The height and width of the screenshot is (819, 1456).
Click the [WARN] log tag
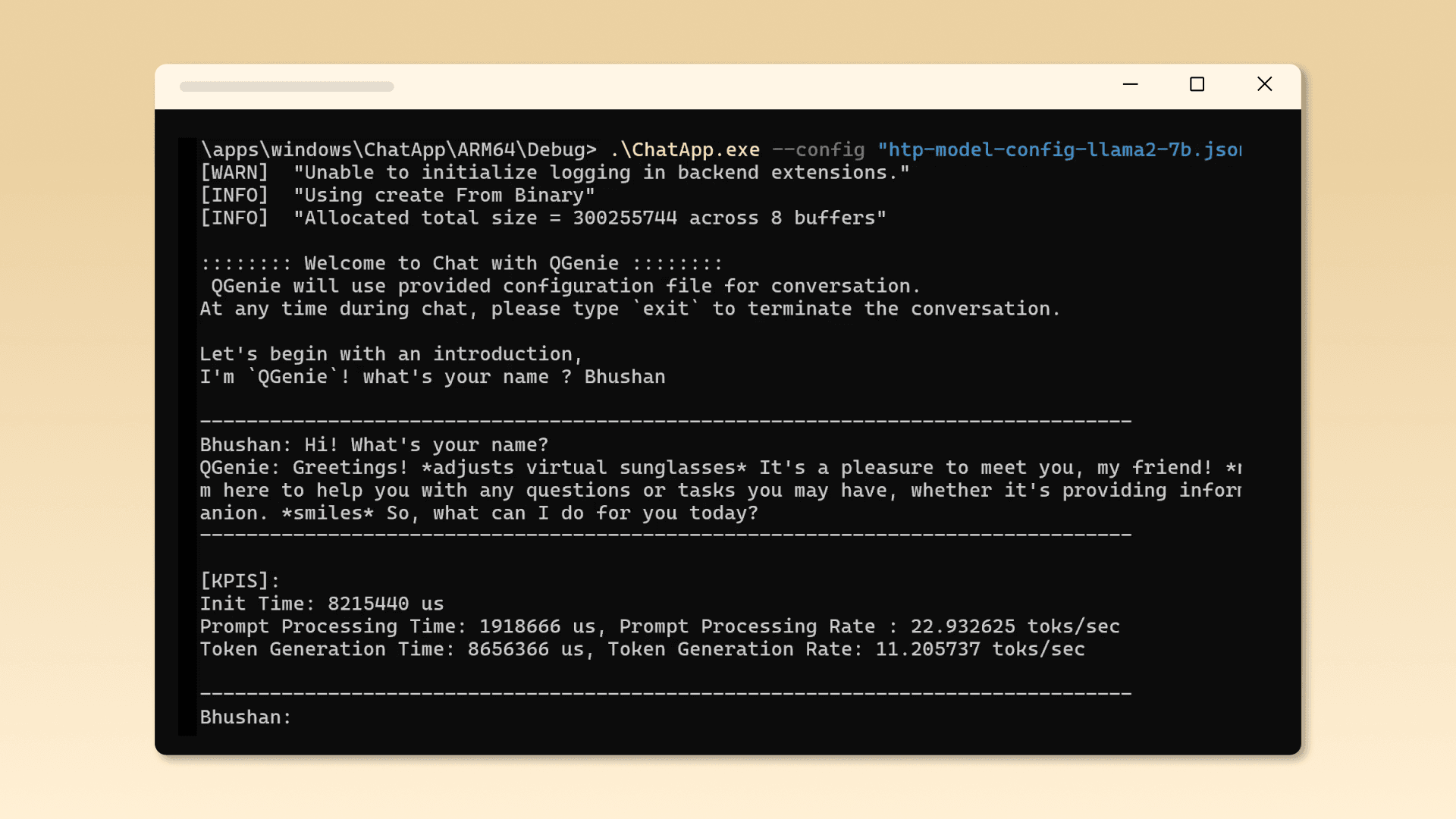click(x=234, y=173)
